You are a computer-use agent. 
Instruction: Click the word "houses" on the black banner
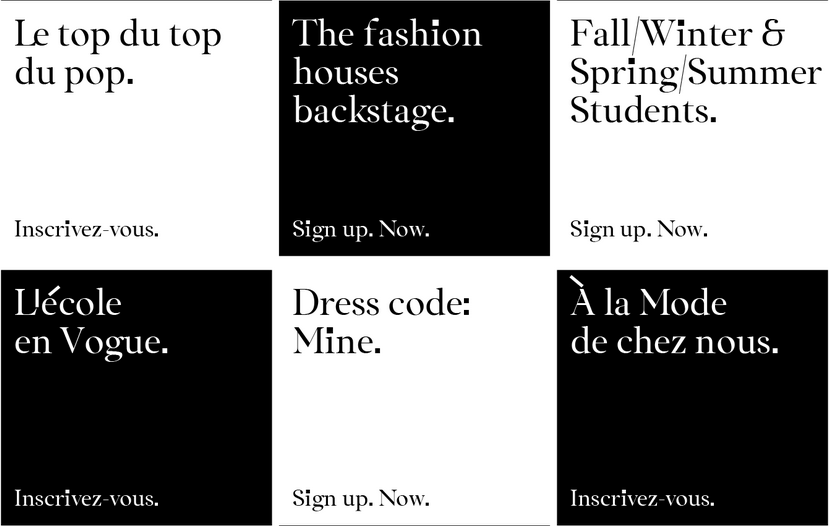pos(345,73)
